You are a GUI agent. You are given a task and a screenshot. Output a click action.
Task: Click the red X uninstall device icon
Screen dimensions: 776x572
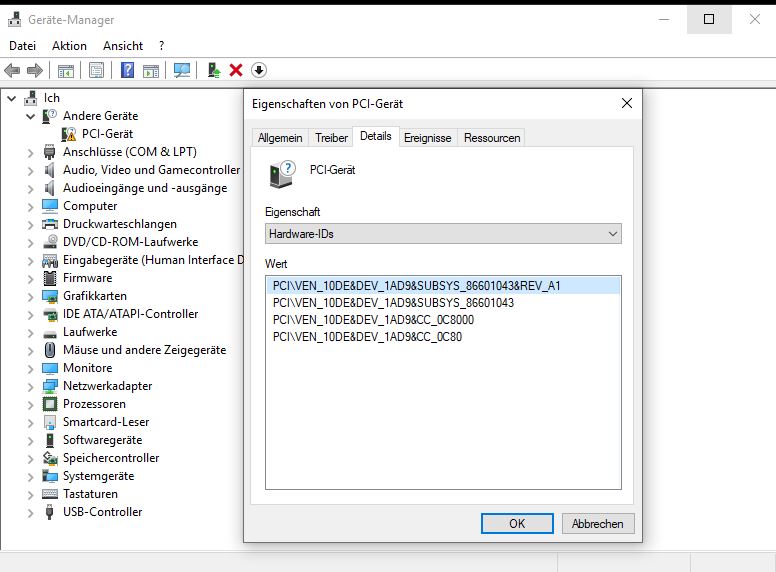tap(236, 70)
